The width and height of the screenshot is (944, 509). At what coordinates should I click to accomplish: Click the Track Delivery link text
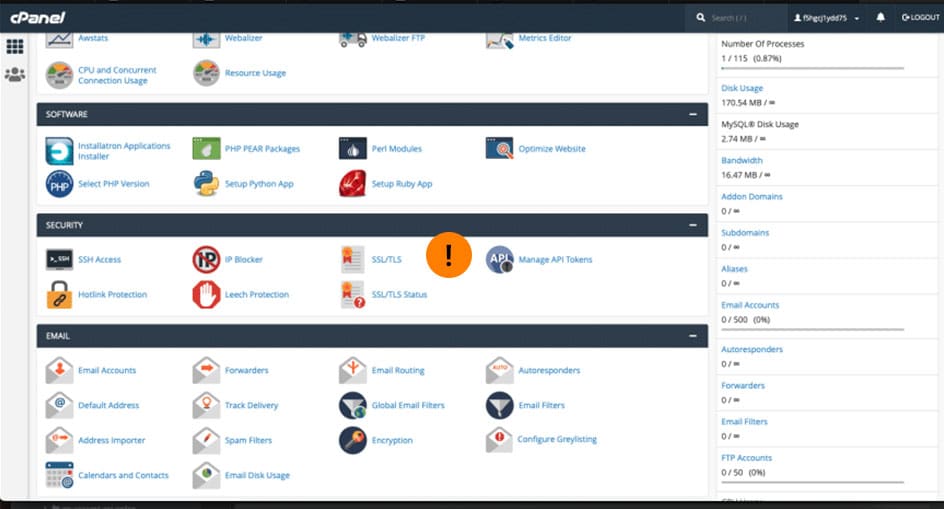pos(252,405)
